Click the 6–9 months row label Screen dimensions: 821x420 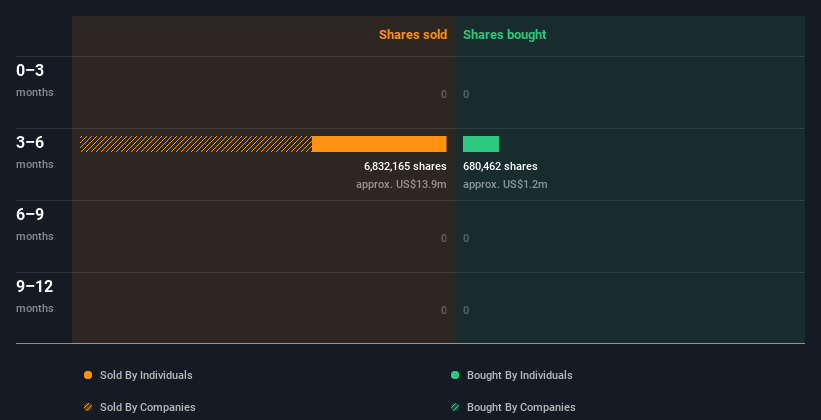tap(35, 225)
